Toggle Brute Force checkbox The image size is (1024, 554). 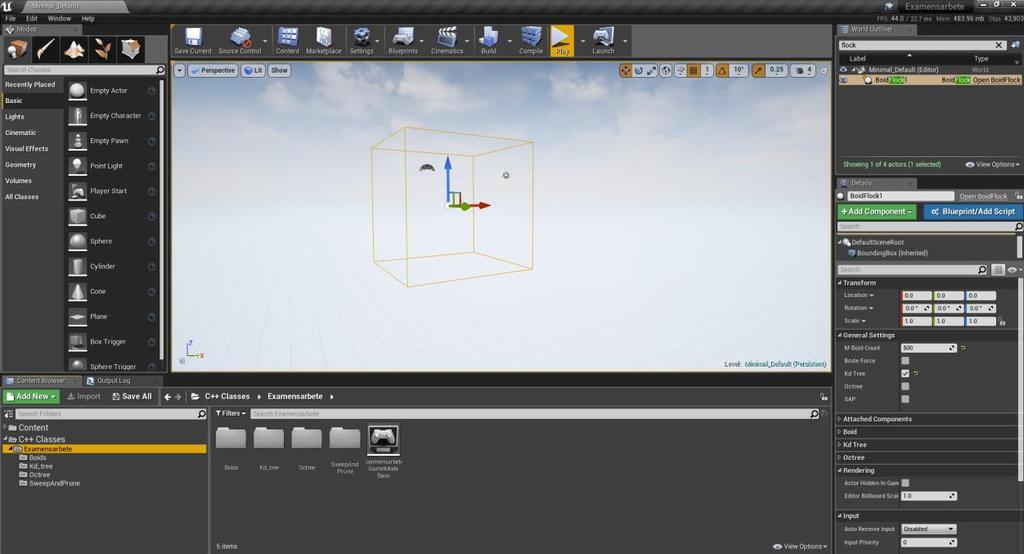pos(905,361)
